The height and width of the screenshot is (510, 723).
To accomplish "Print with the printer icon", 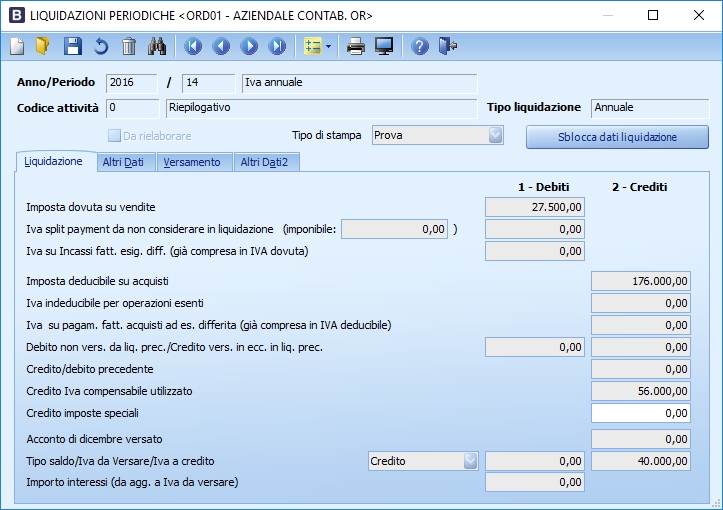I will (x=355, y=46).
